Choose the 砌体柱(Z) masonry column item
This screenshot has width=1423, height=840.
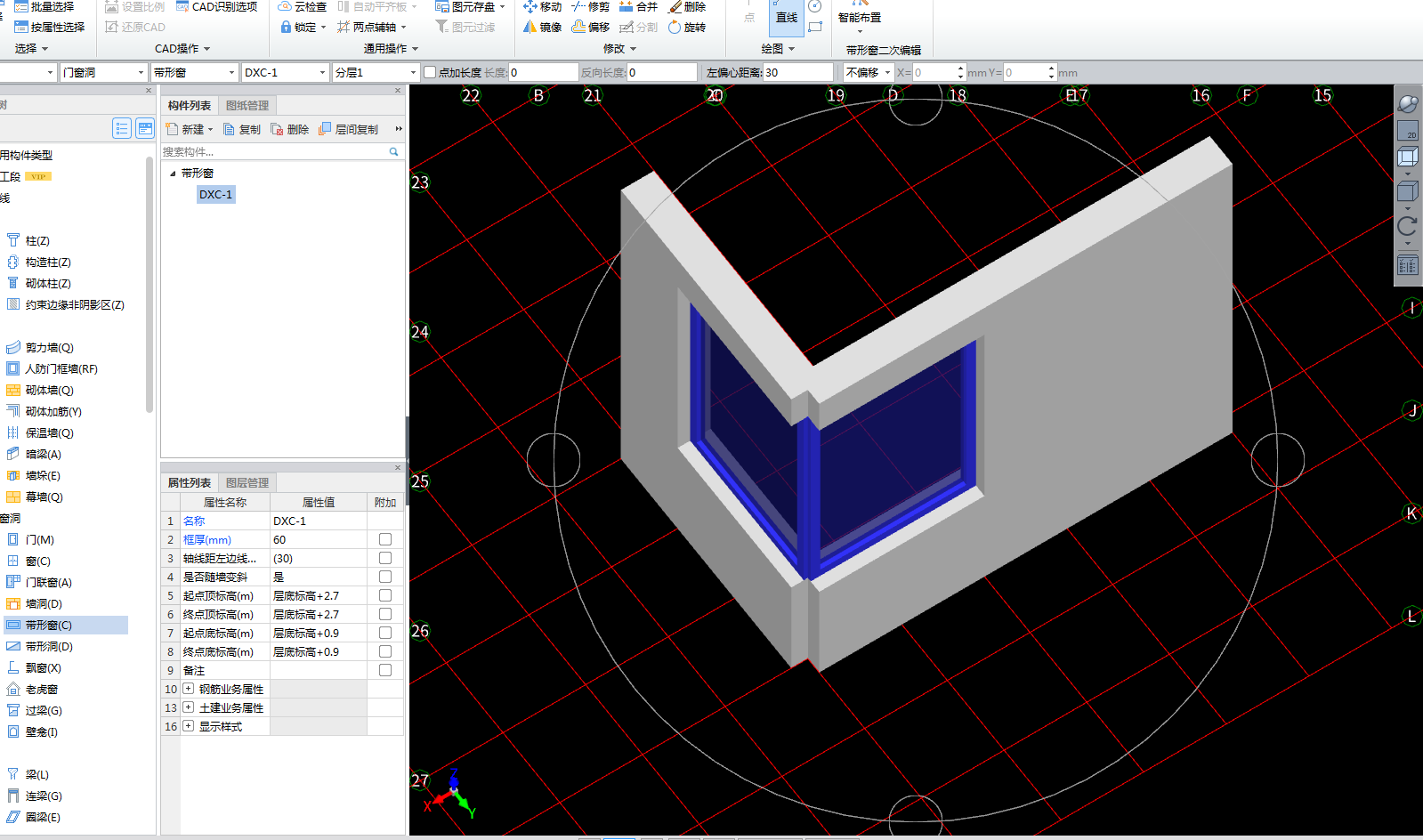point(48,283)
